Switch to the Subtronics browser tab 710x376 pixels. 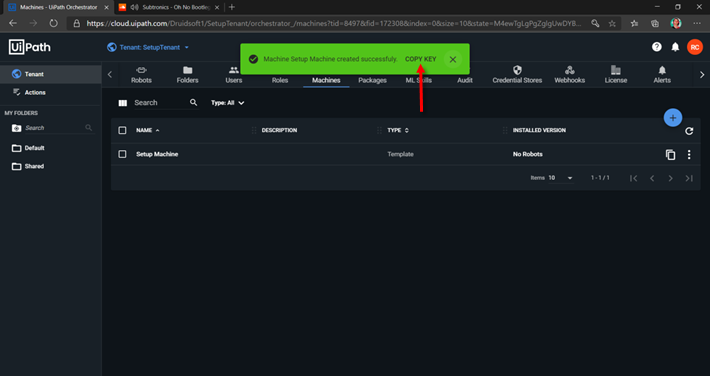click(x=170, y=7)
